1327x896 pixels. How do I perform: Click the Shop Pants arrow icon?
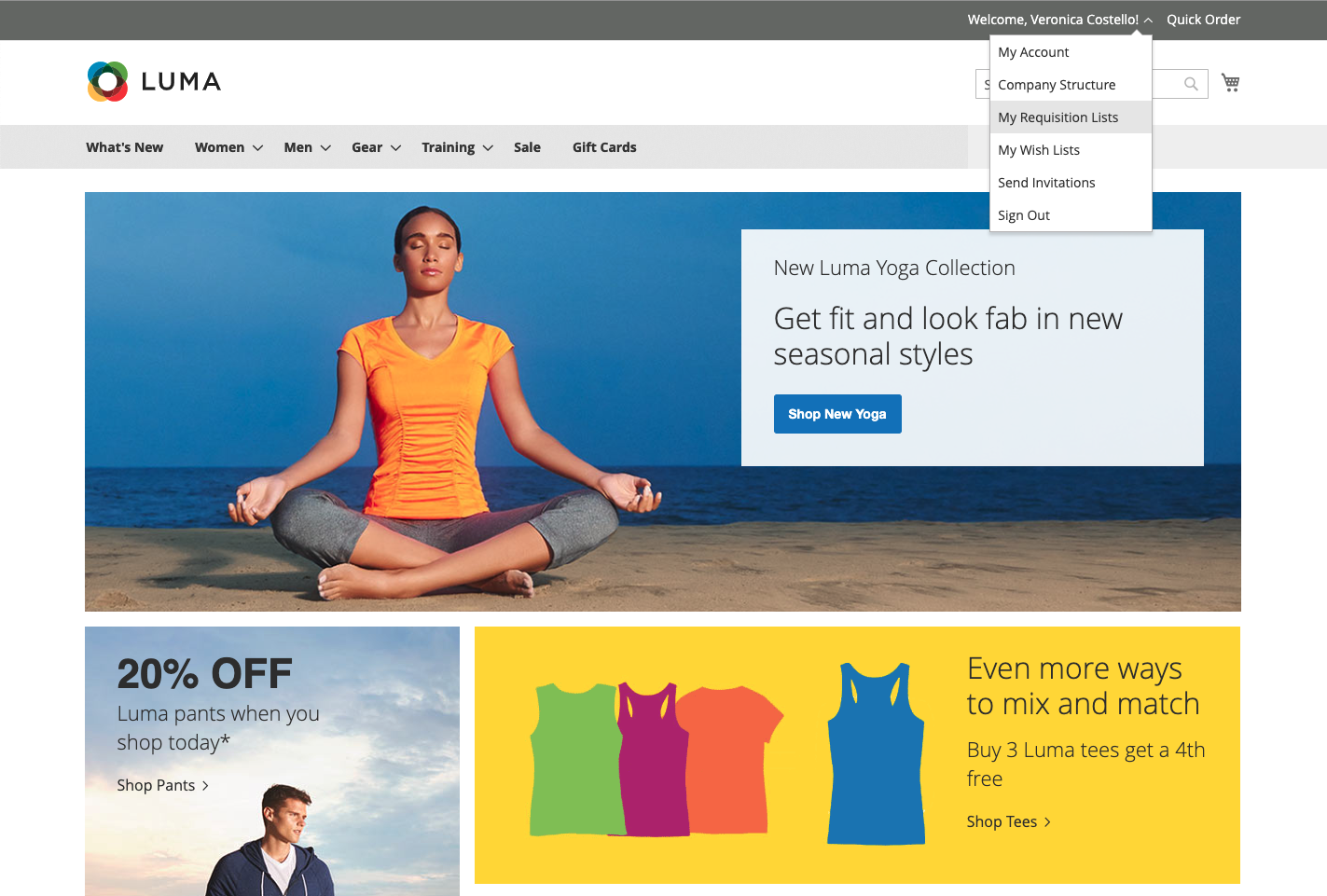(205, 786)
